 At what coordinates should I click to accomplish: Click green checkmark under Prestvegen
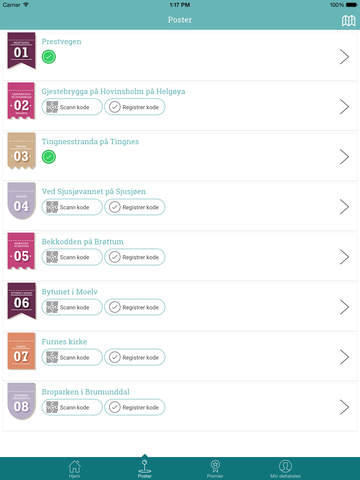click(49, 57)
